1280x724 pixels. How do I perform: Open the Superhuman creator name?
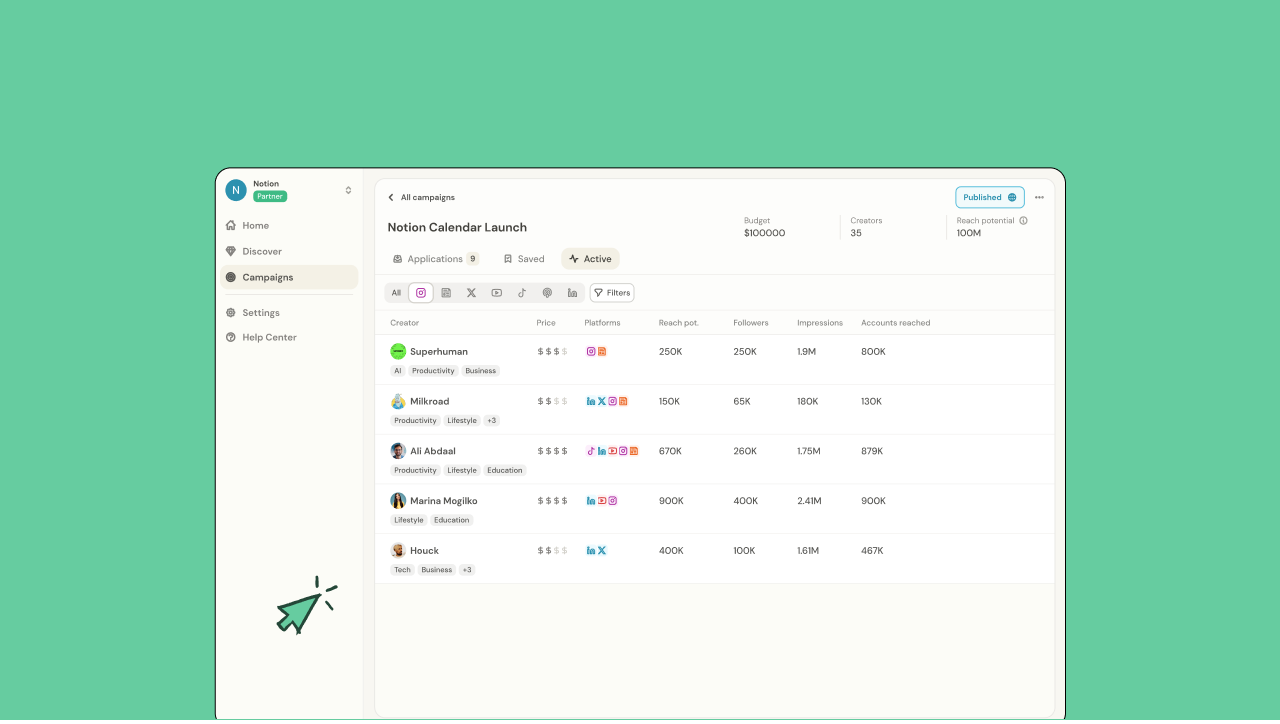[x=439, y=352]
